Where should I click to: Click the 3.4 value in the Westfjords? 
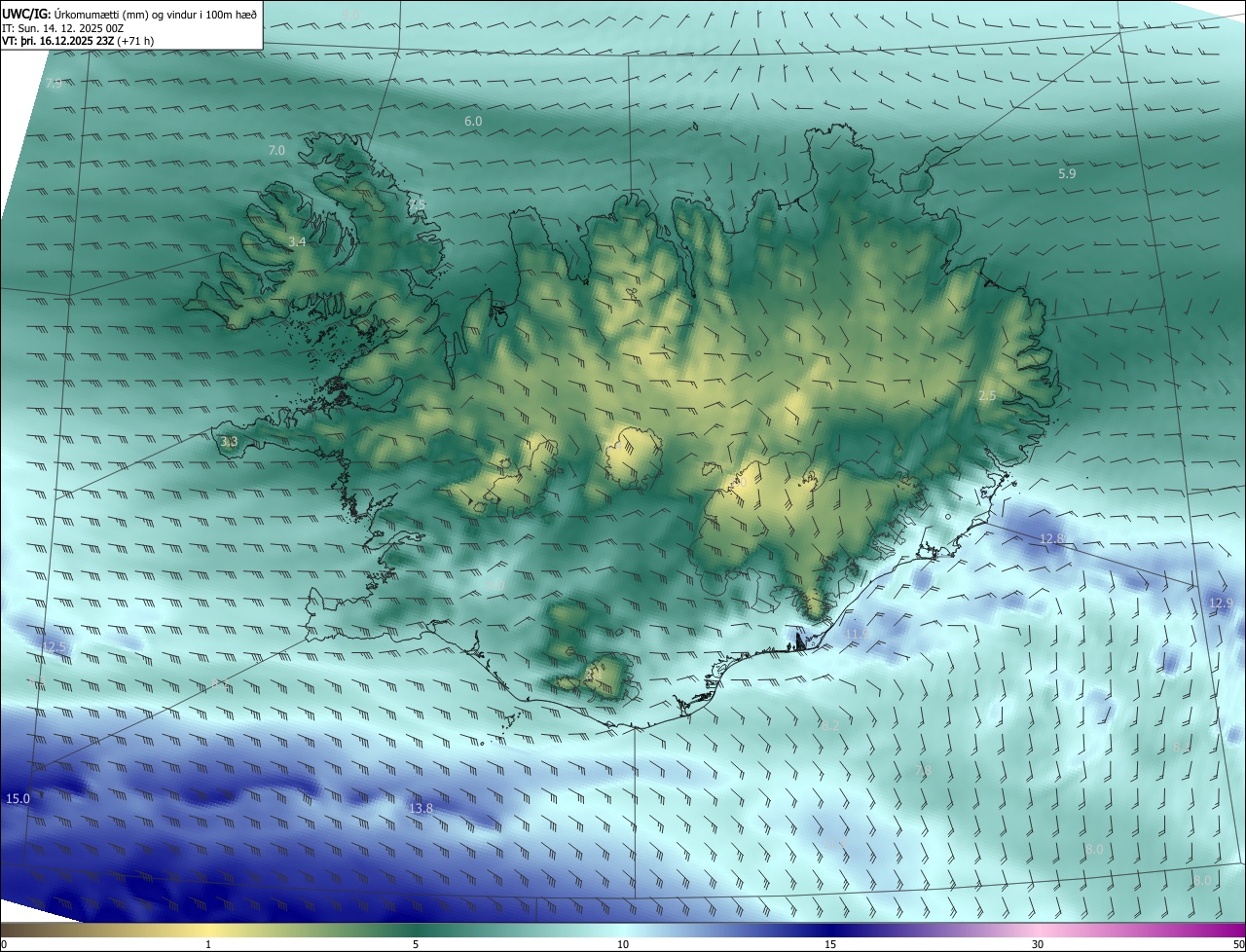pos(298,241)
